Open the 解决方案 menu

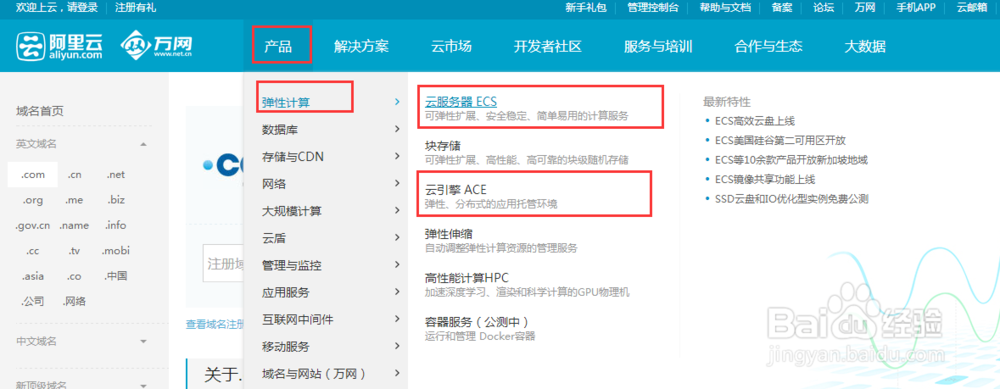click(x=361, y=47)
